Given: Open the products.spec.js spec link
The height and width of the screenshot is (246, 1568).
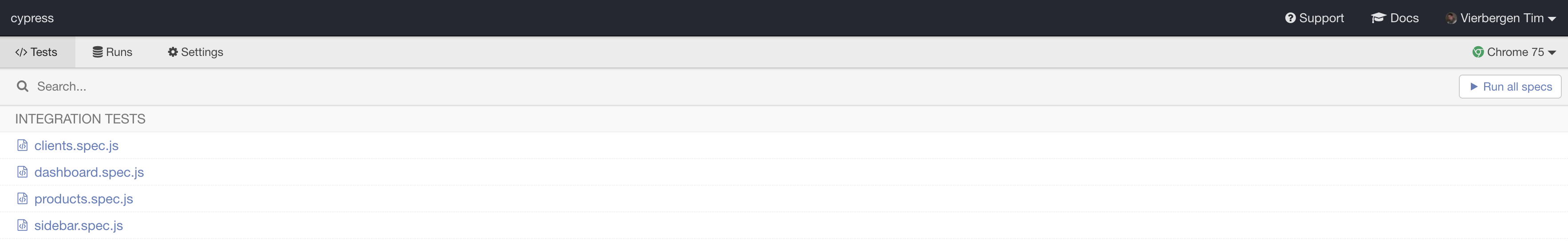Looking at the screenshot, I should [x=83, y=199].
